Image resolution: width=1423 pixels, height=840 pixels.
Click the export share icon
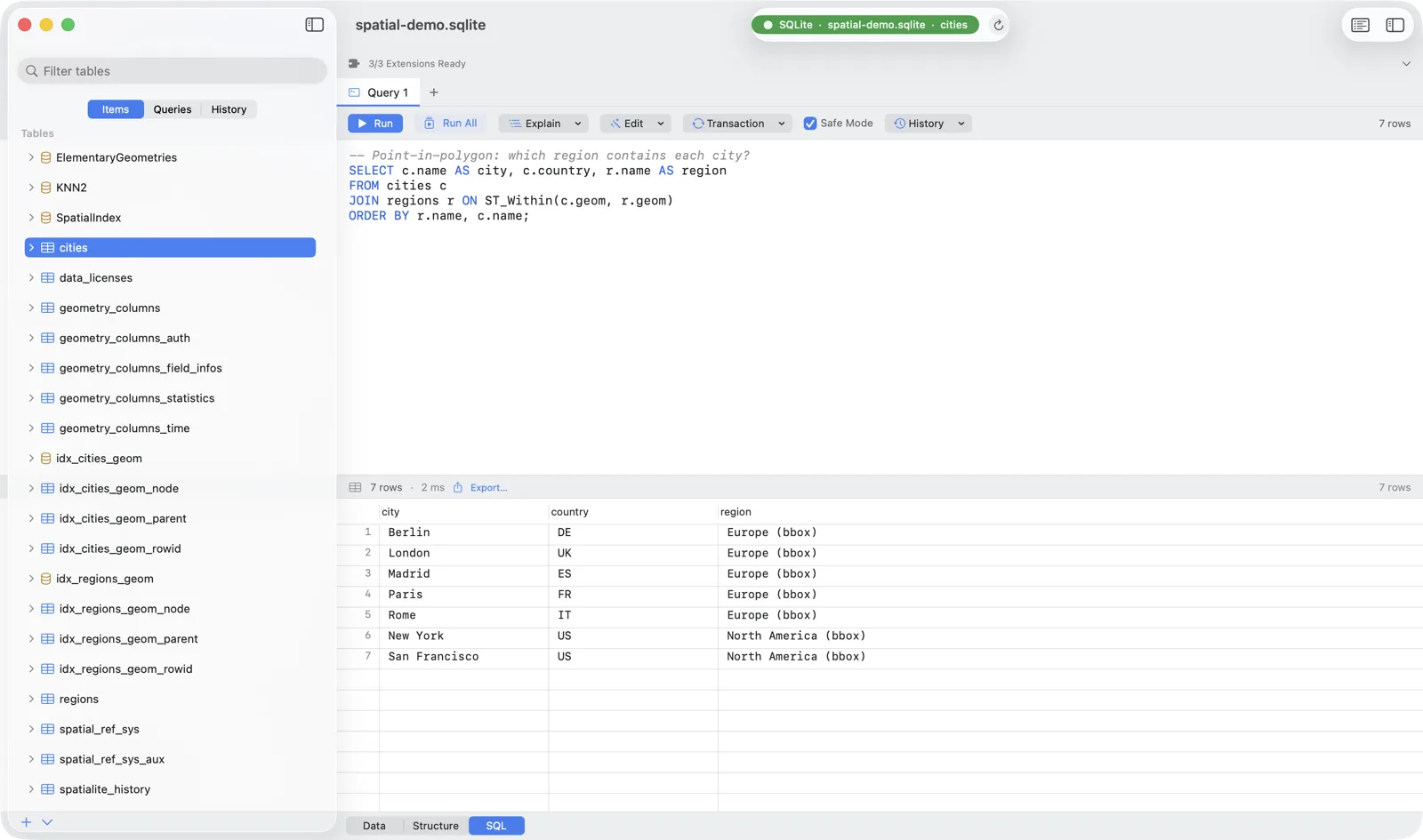tap(458, 487)
